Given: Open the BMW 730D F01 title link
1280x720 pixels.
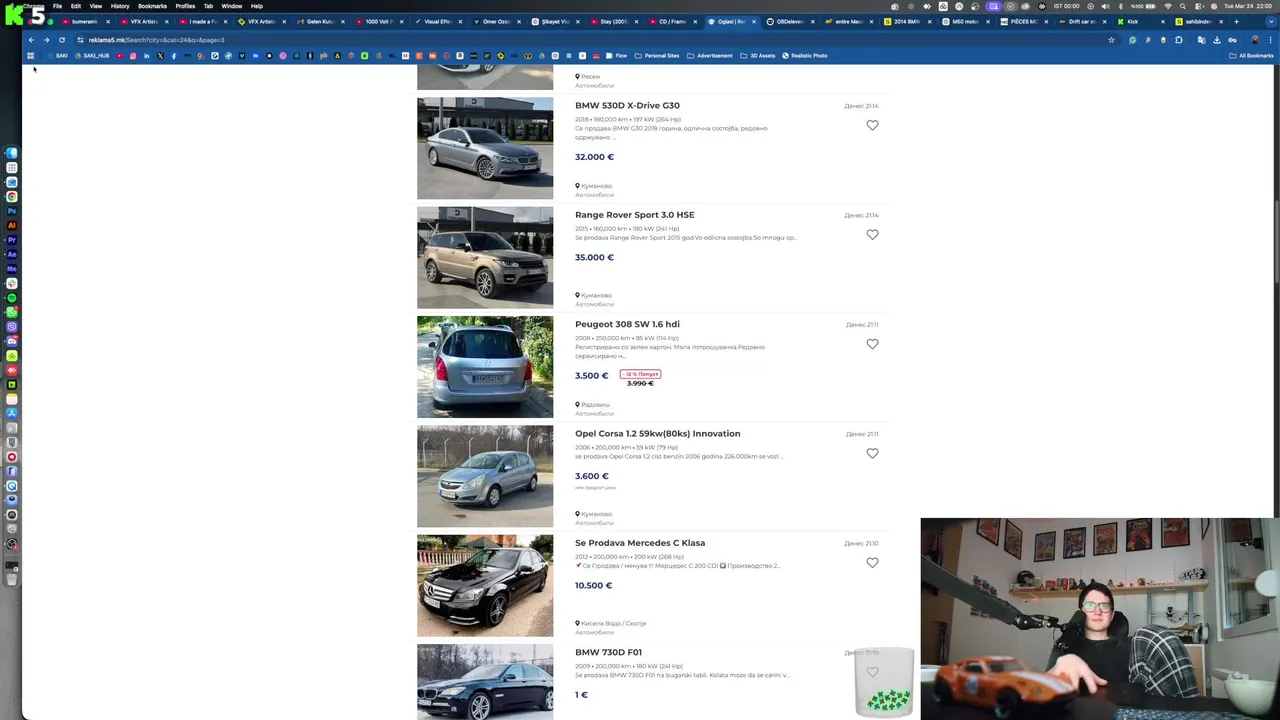Looking at the screenshot, I should pos(608,652).
